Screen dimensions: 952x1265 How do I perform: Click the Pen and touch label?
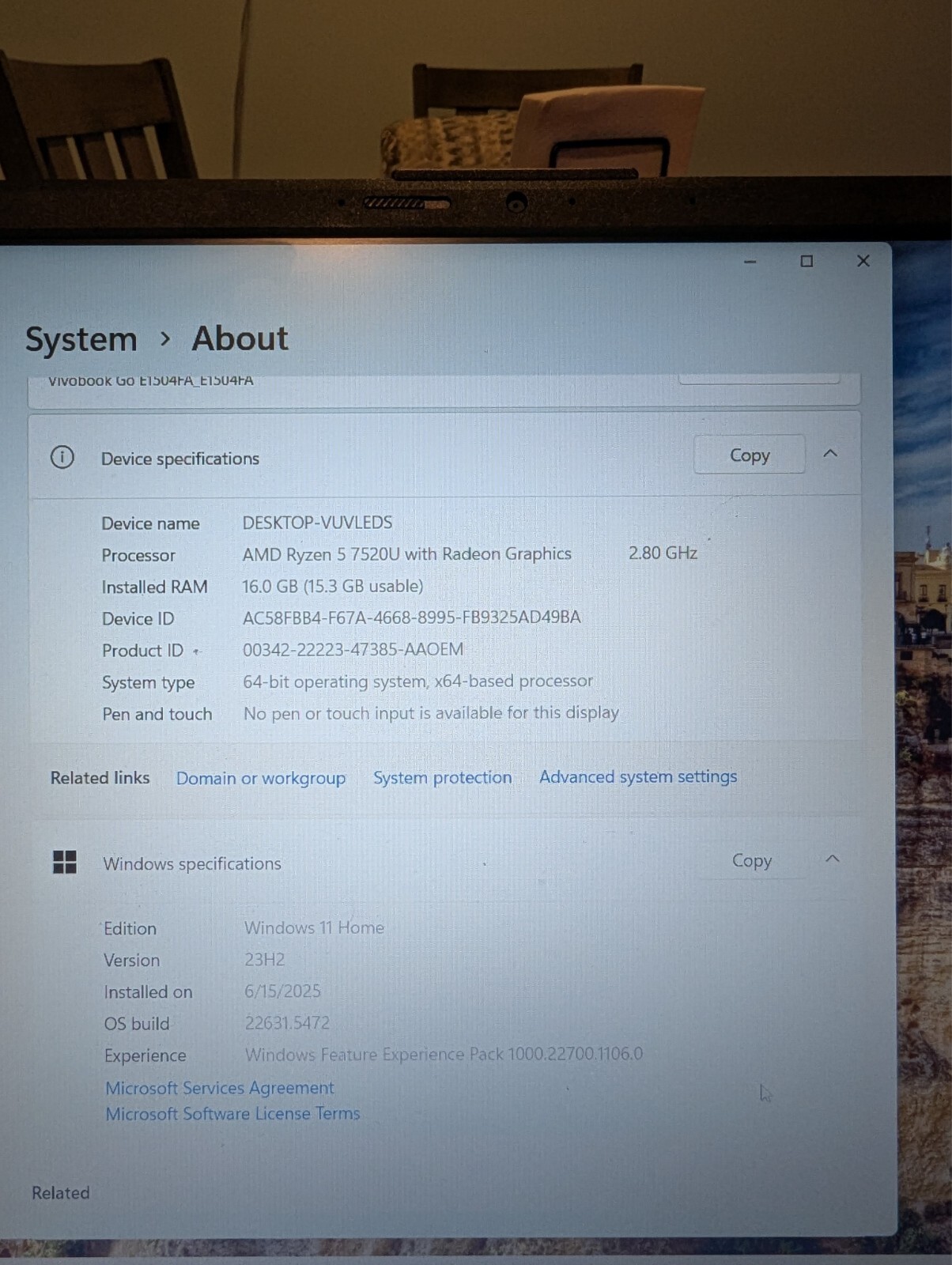[157, 714]
